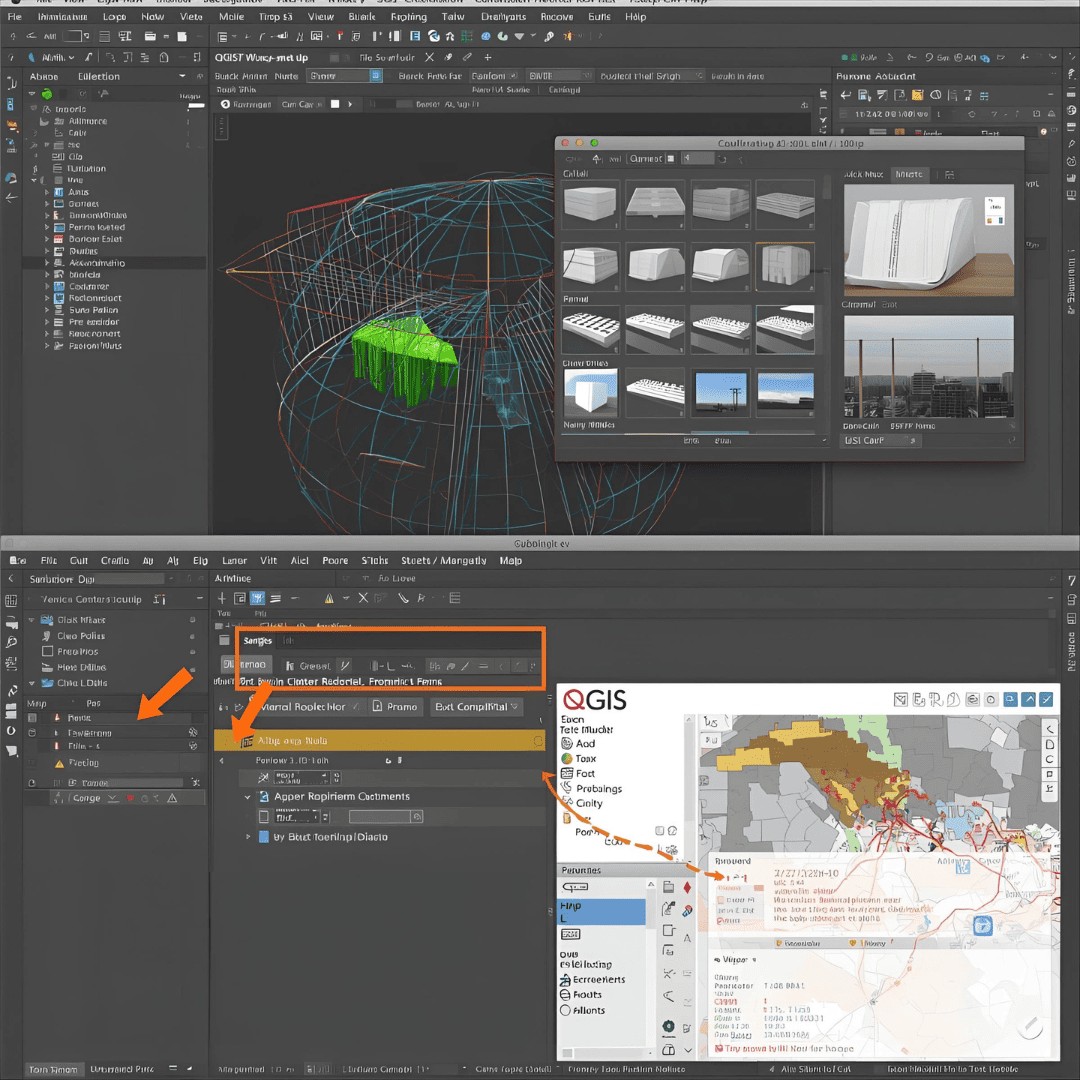
Task: Click the X icon beside the QGIST title
Action: [x=429, y=57]
